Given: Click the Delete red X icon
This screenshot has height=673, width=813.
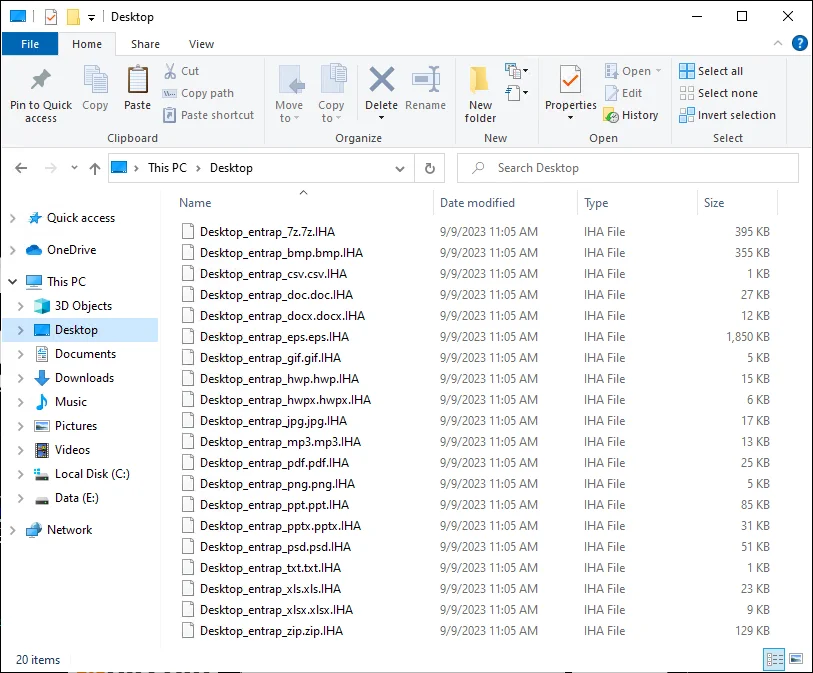Looking at the screenshot, I should pos(381,81).
